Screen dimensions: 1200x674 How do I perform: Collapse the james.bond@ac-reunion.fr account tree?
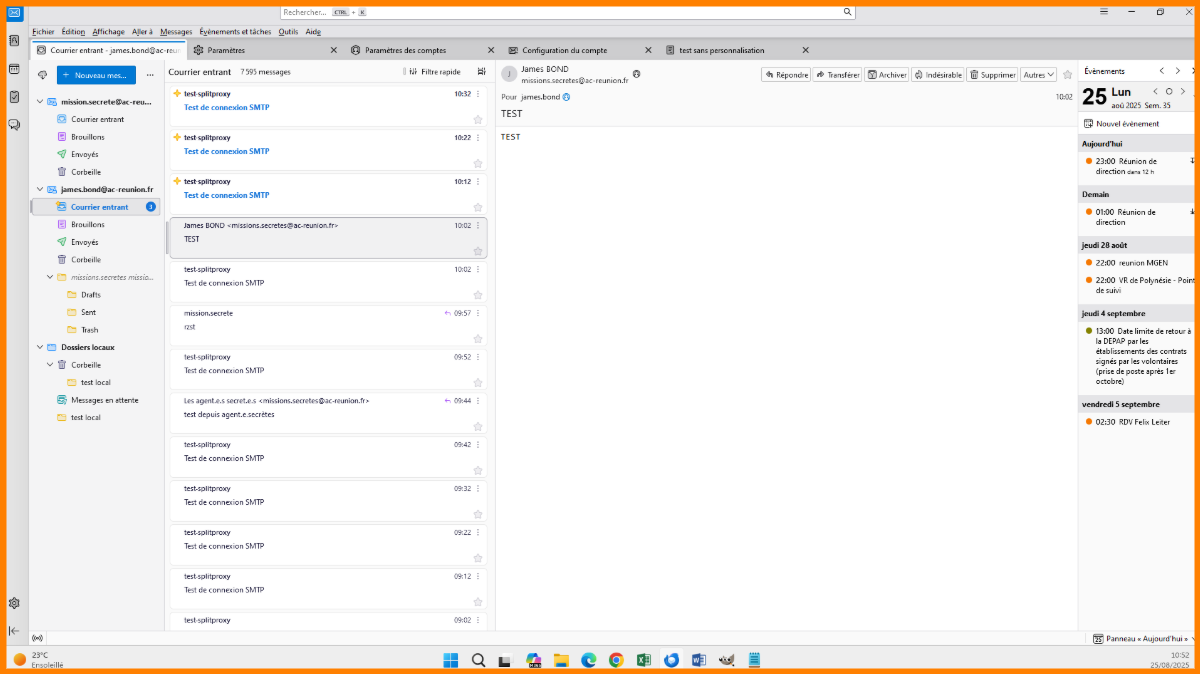pyautogui.click(x=39, y=189)
